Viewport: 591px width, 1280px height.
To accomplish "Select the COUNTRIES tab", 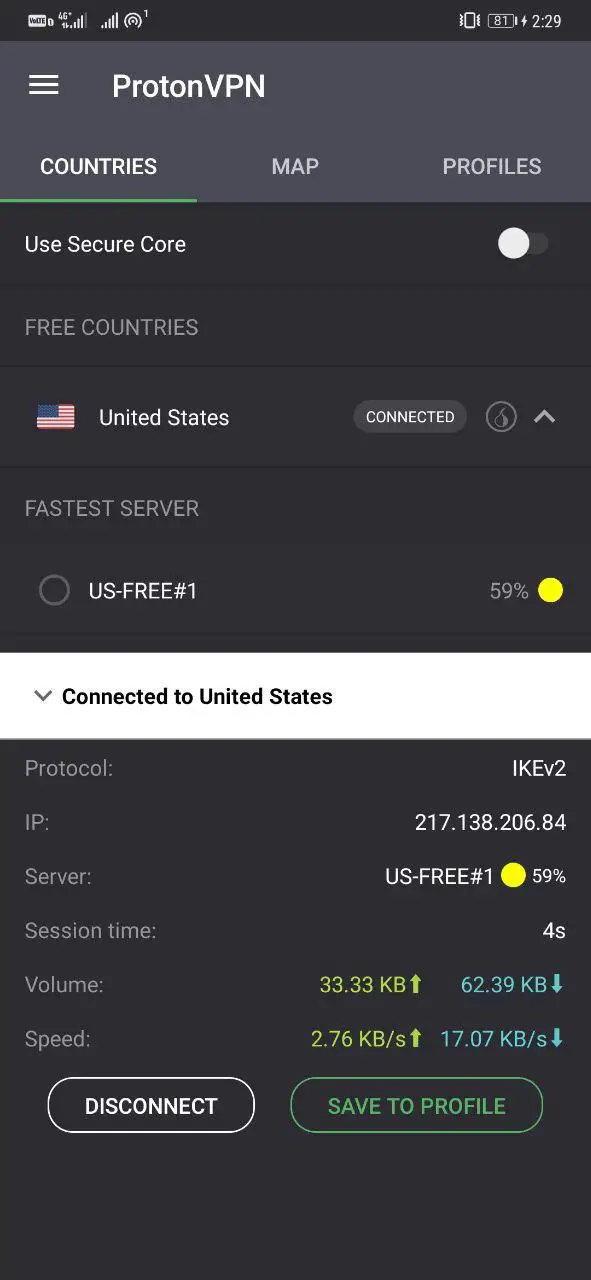I will [x=98, y=167].
